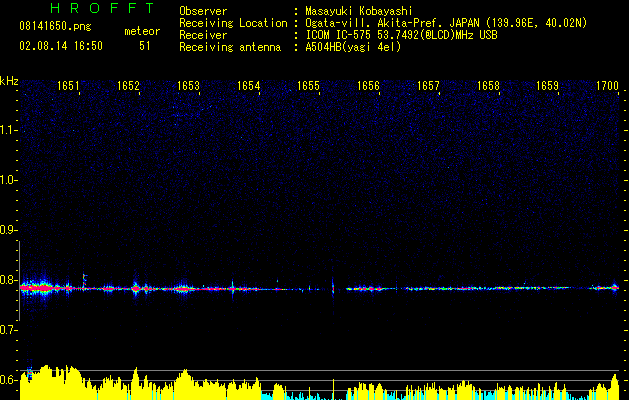This screenshot has width=629, height=400.
Task: Click the 1.0 kHz axis label
Action: pyautogui.click(x=8, y=181)
